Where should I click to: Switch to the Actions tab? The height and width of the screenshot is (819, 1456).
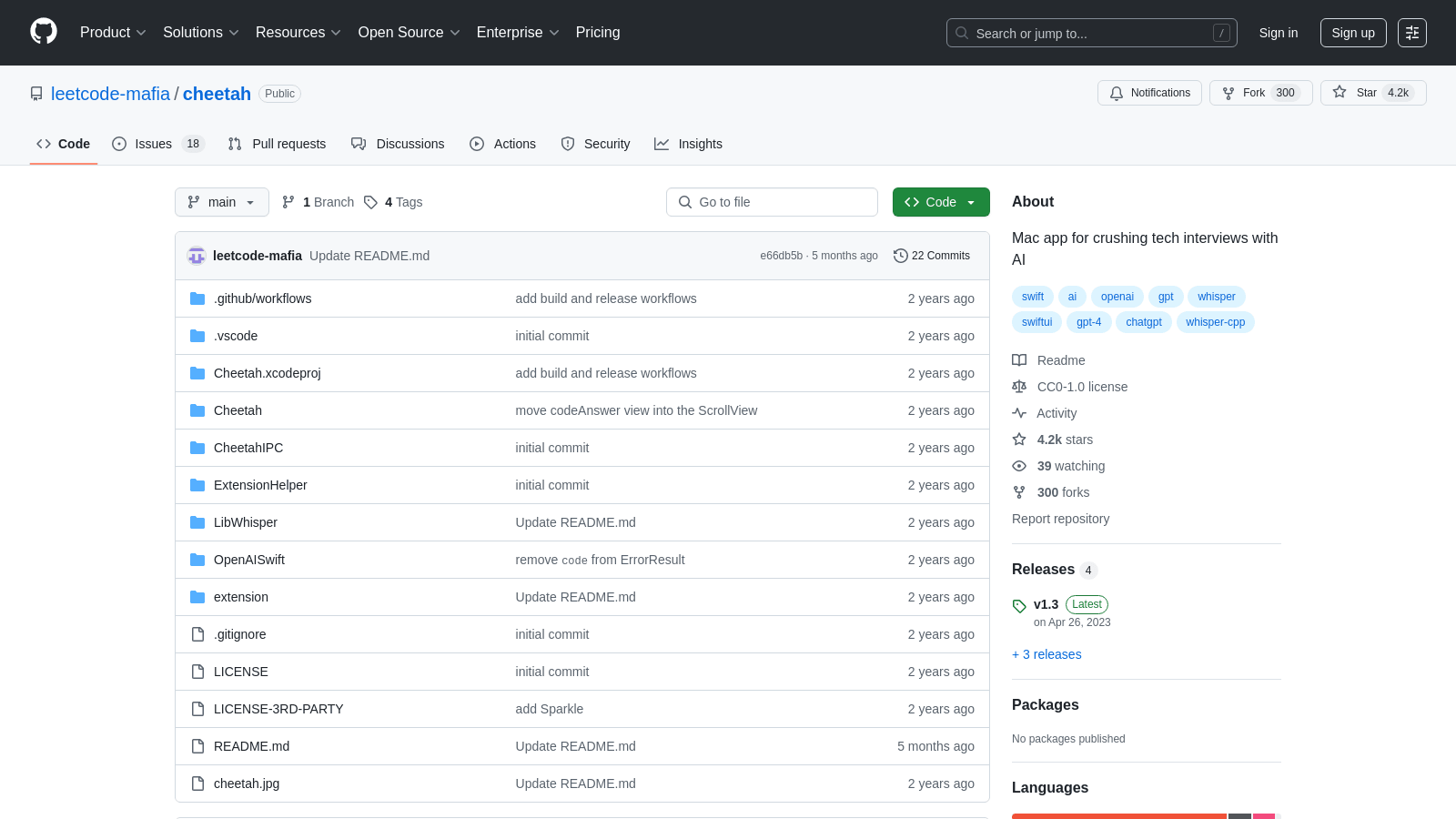click(502, 144)
